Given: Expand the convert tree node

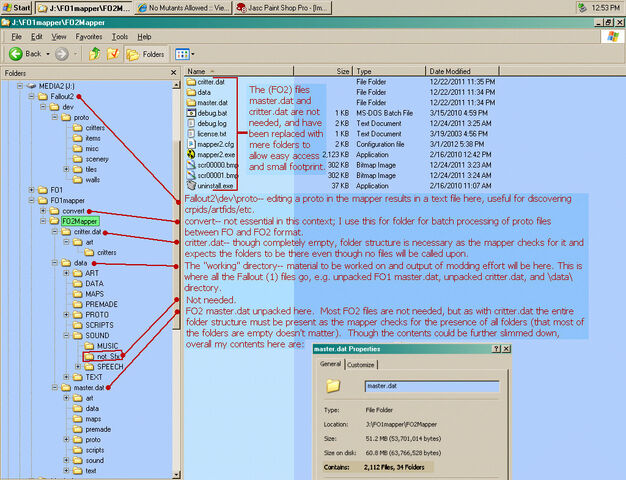Looking at the screenshot, I should point(43,210).
